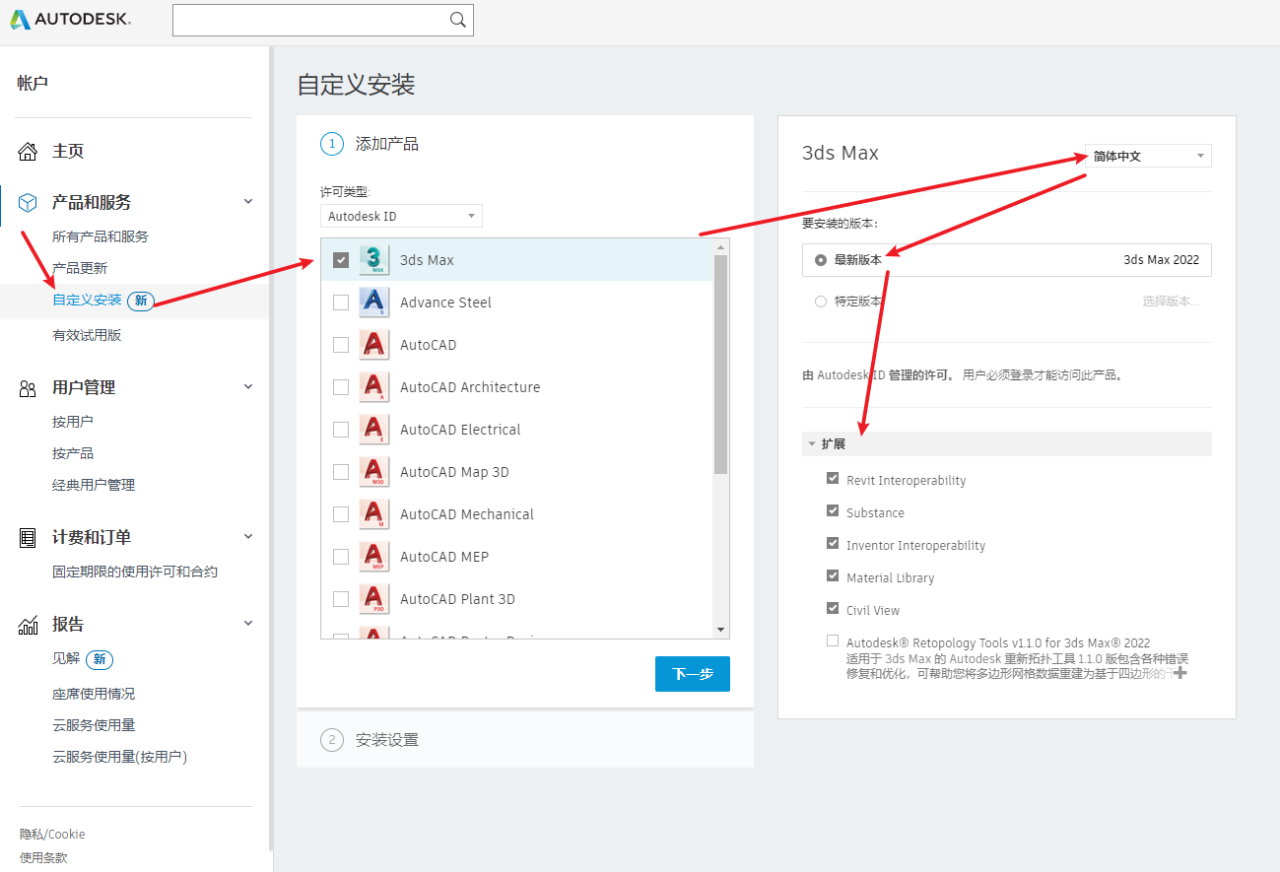This screenshot has height=872, width=1280.
Task: Collapse the 计费和订单 section chevron
Action: pos(249,537)
